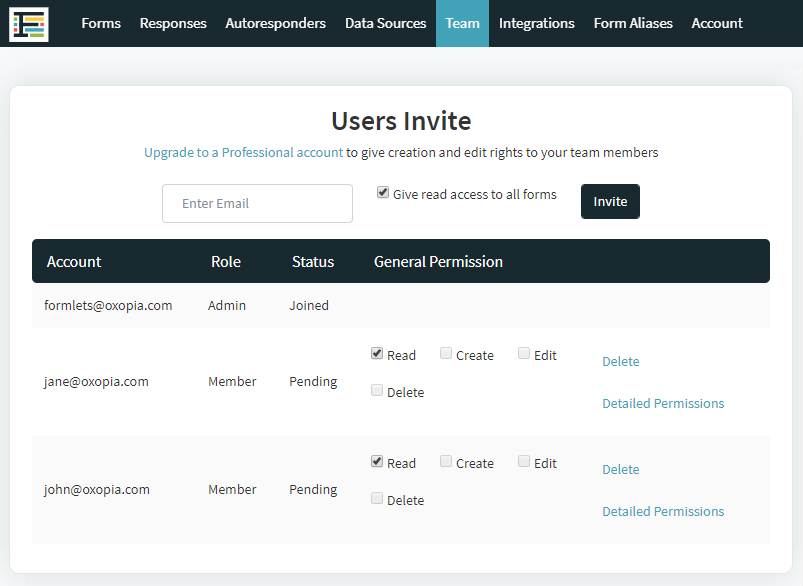Viewport: 803px width, 586px height.
Task: Open Autoresponders in the navigation bar
Action: click(x=276, y=24)
